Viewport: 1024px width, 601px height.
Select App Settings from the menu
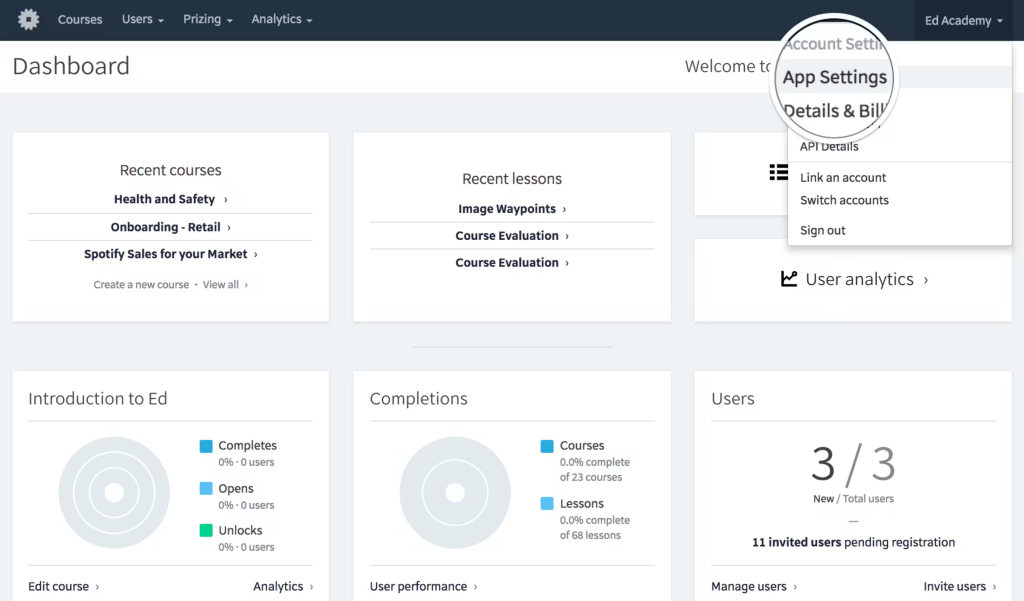(835, 77)
